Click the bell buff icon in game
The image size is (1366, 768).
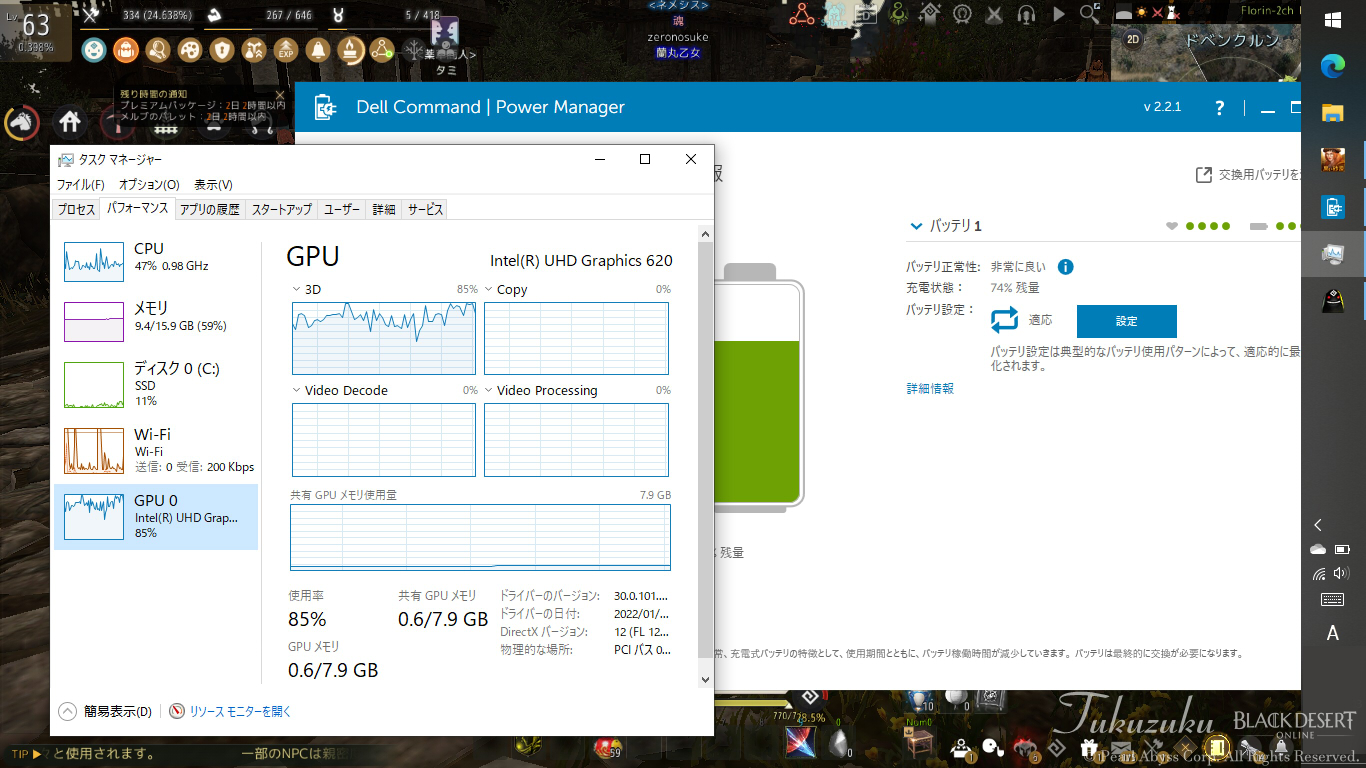tap(318, 49)
